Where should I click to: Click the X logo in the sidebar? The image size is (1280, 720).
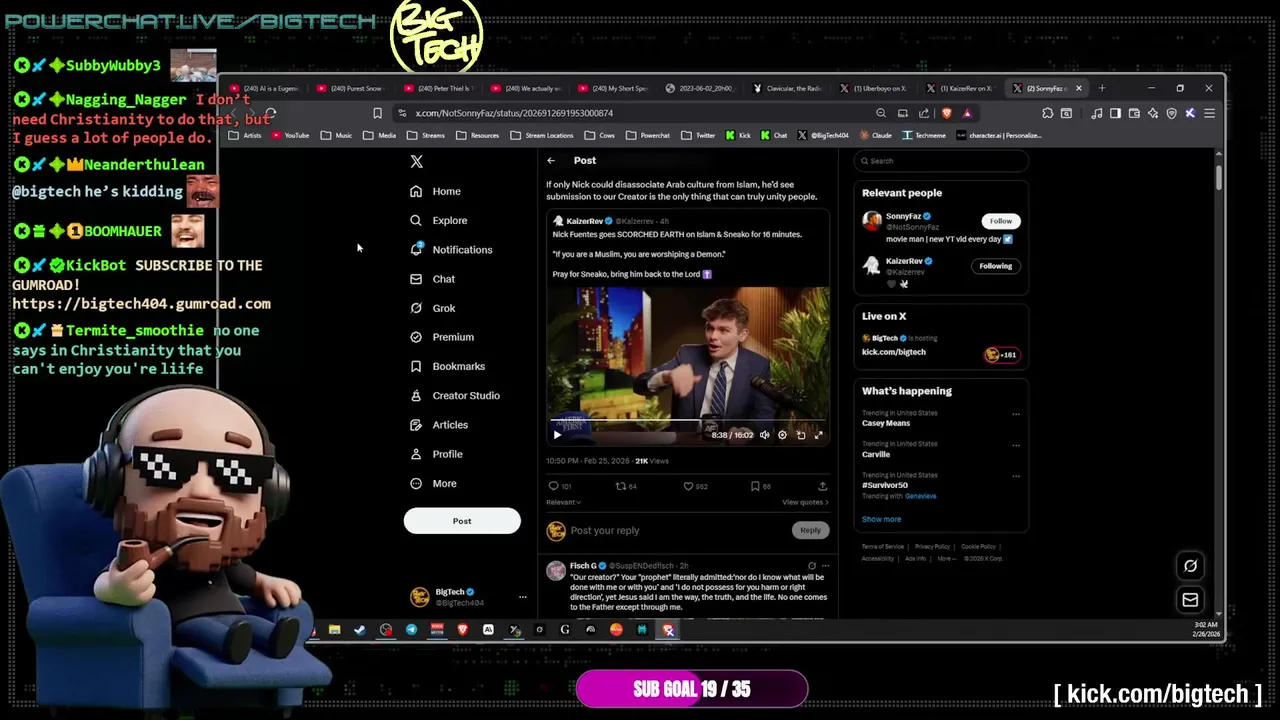coord(417,161)
